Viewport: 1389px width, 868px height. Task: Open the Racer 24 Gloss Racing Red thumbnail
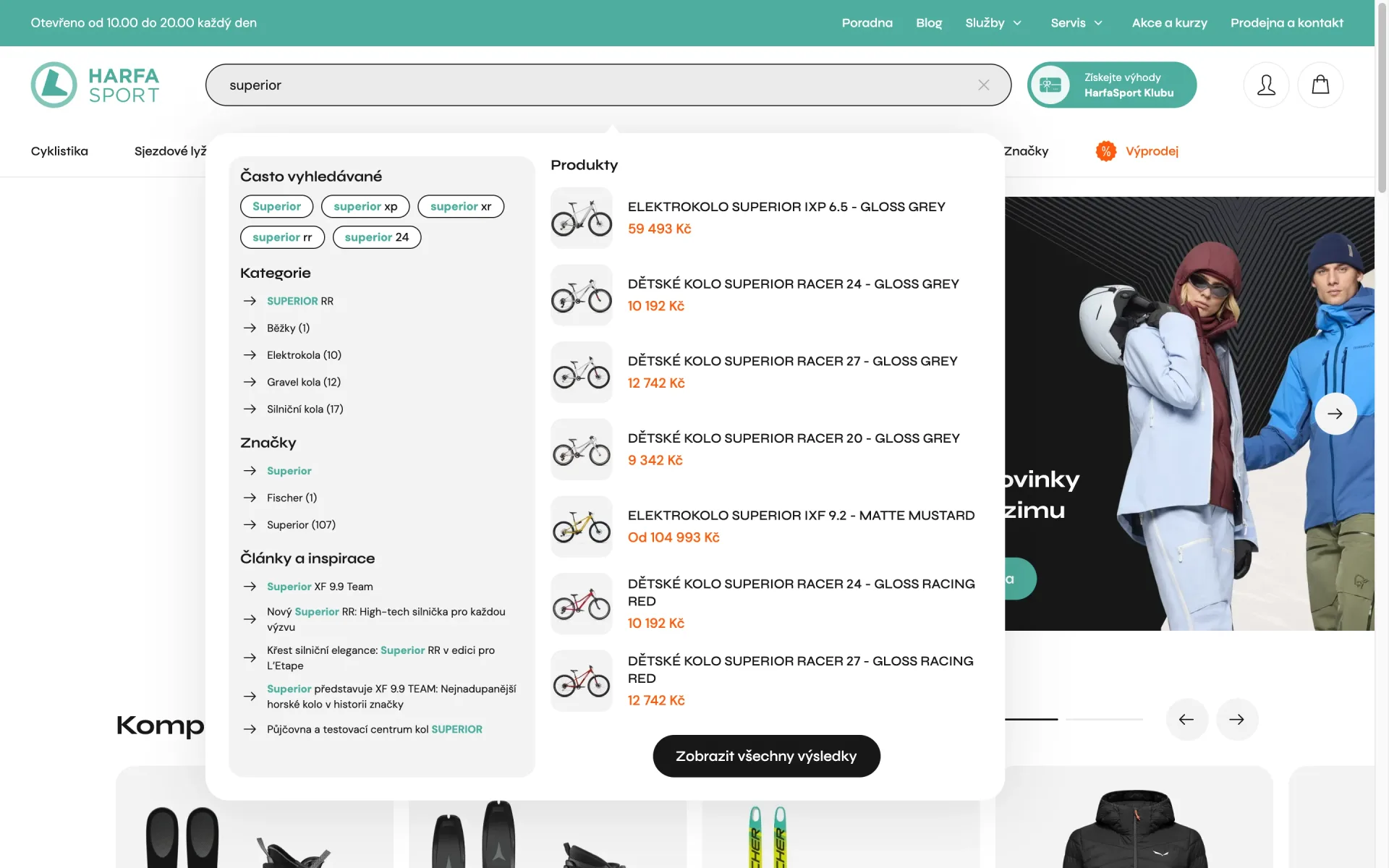582,604
